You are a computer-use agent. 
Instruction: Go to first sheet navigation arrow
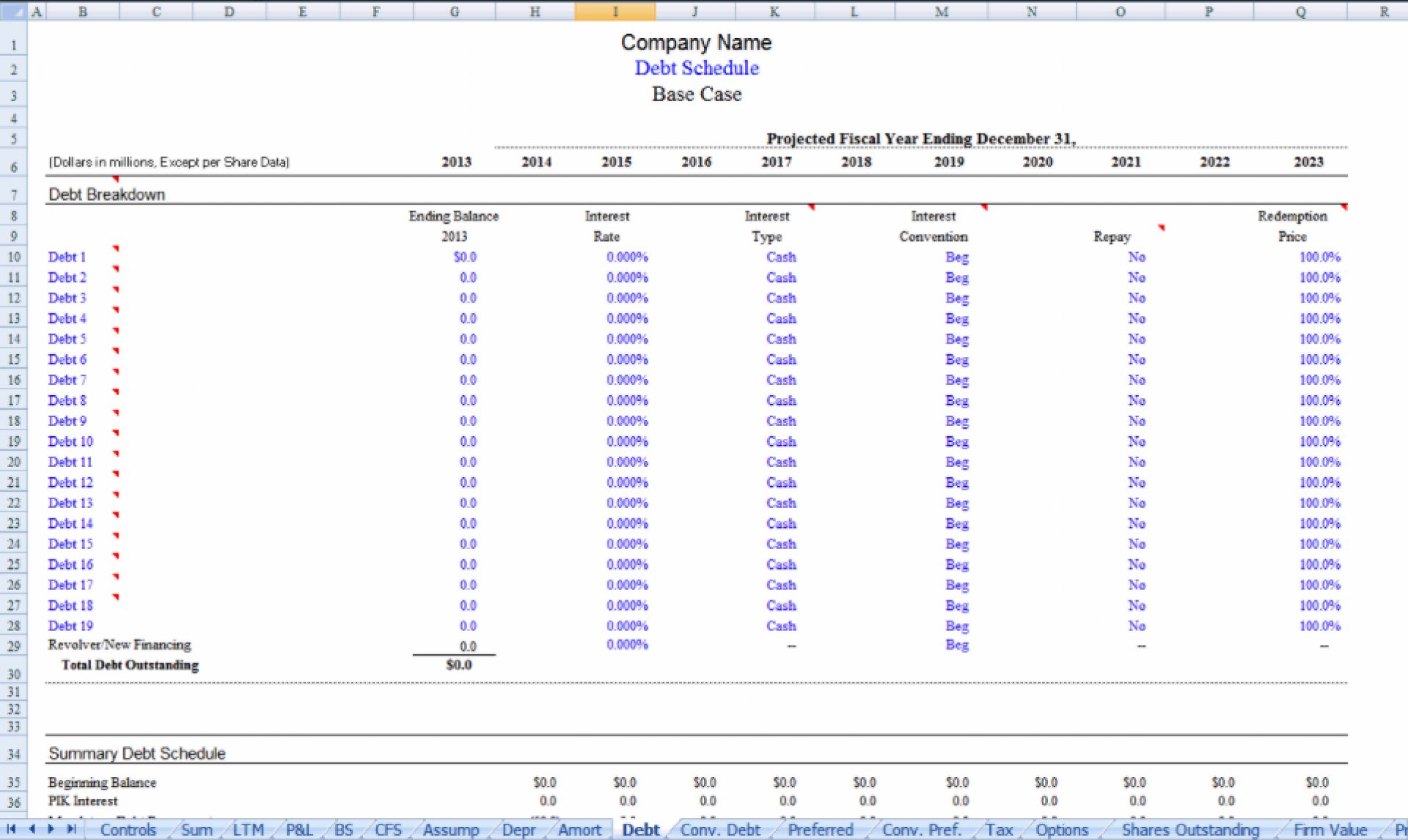(11, 829)
